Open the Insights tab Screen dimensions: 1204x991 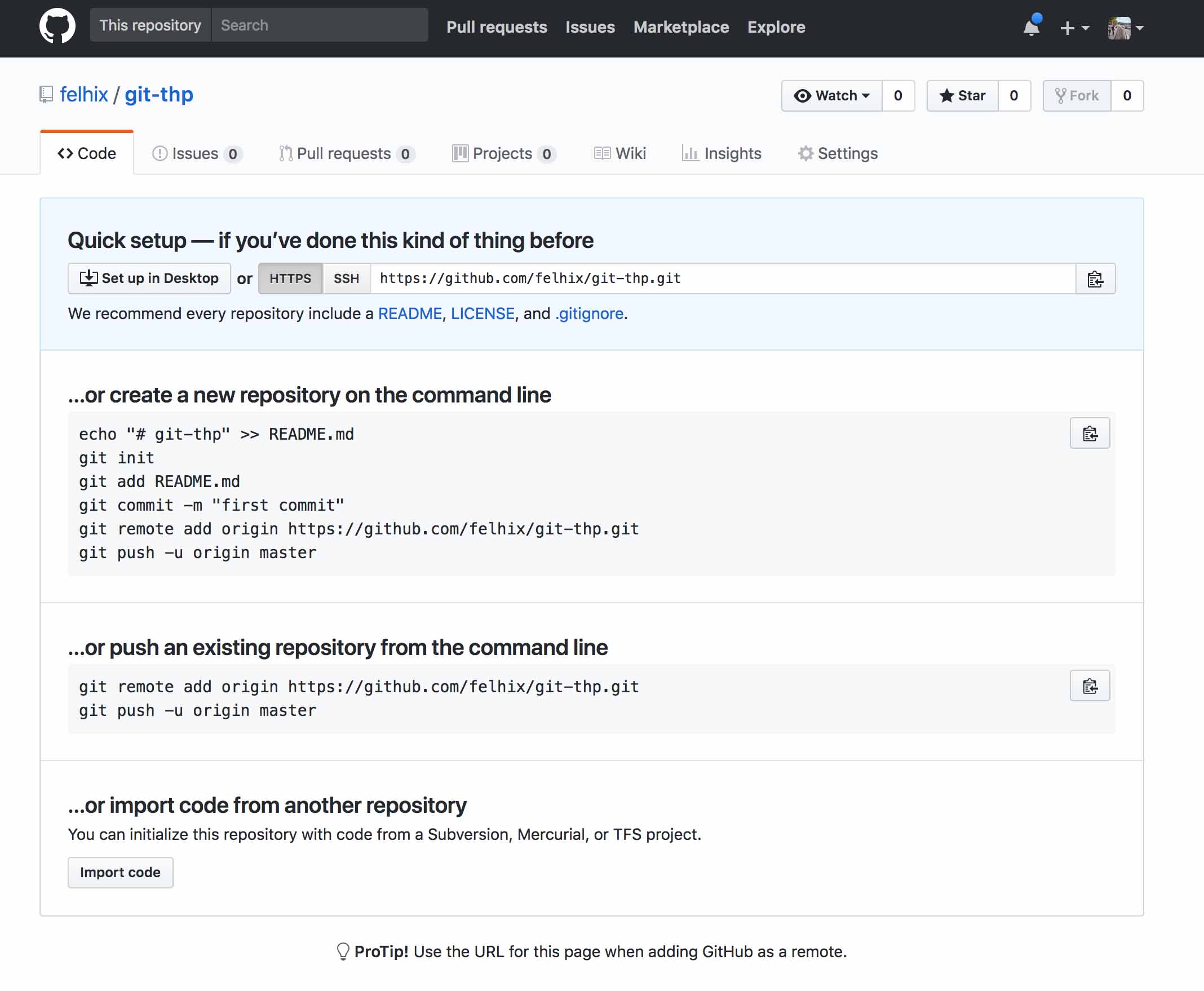pos(721,153)
